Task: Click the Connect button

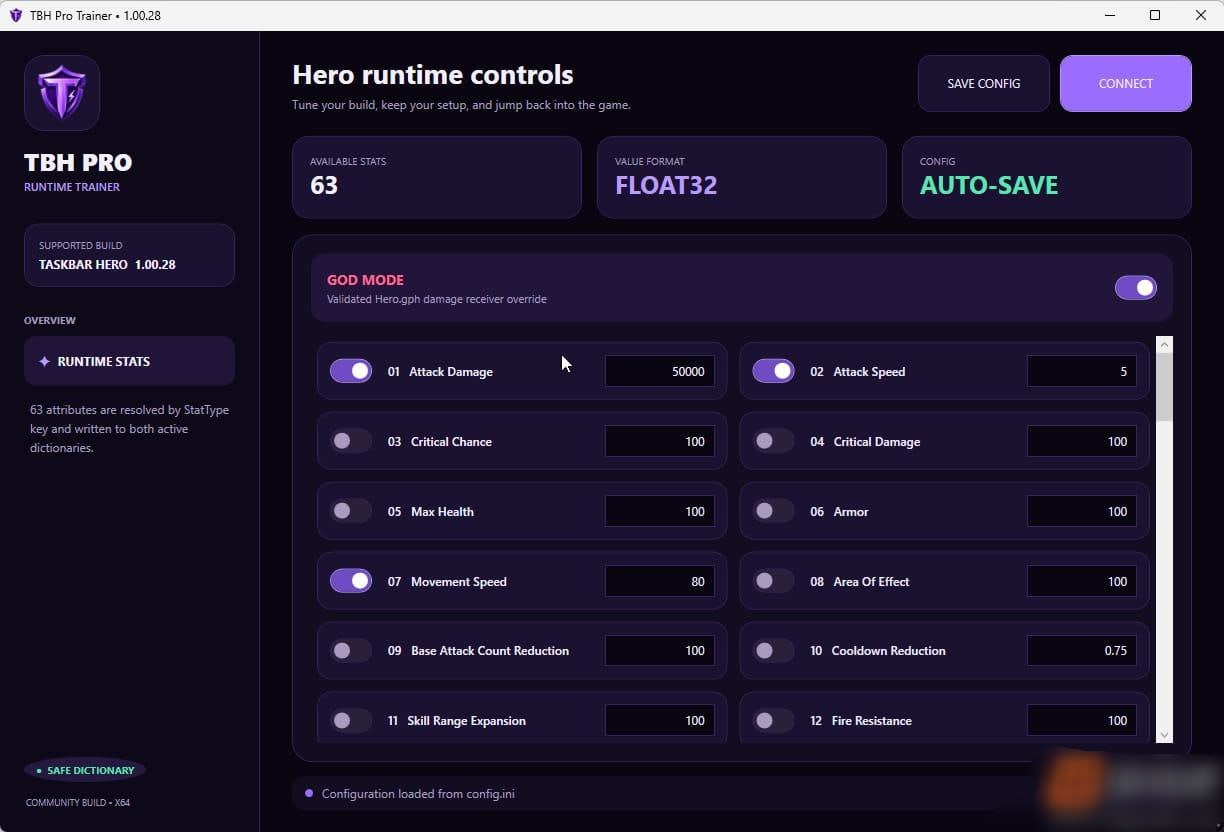Action: [1126, 83]
